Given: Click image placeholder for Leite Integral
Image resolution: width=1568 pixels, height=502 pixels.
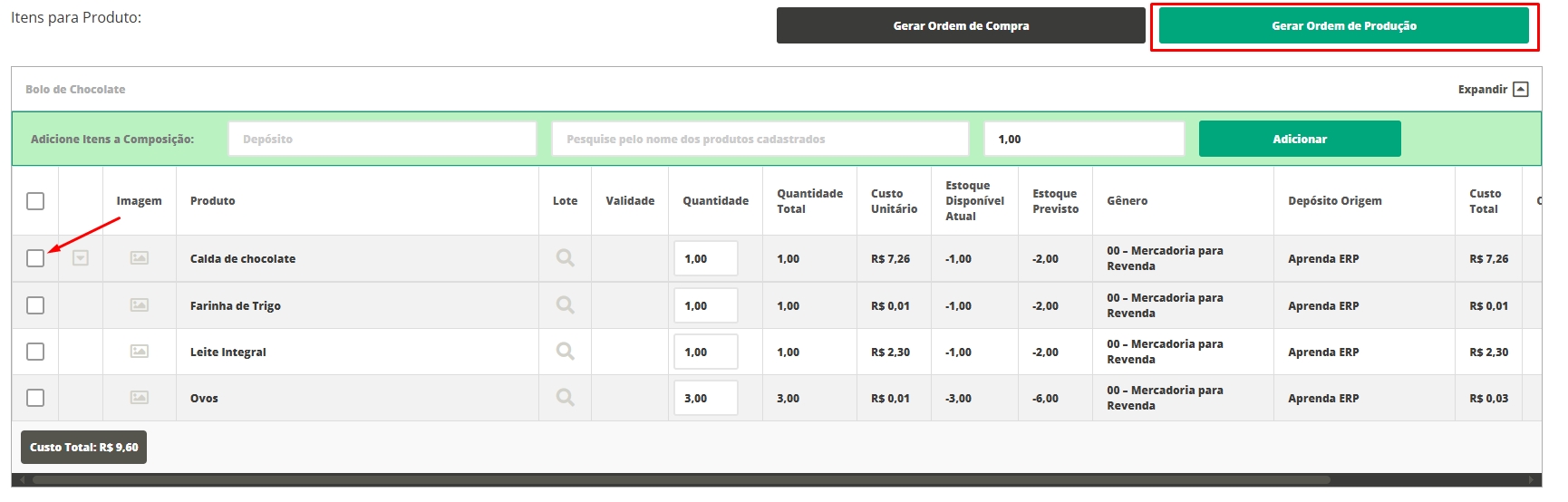Looking at the screenshot, I should coord(140,352).
